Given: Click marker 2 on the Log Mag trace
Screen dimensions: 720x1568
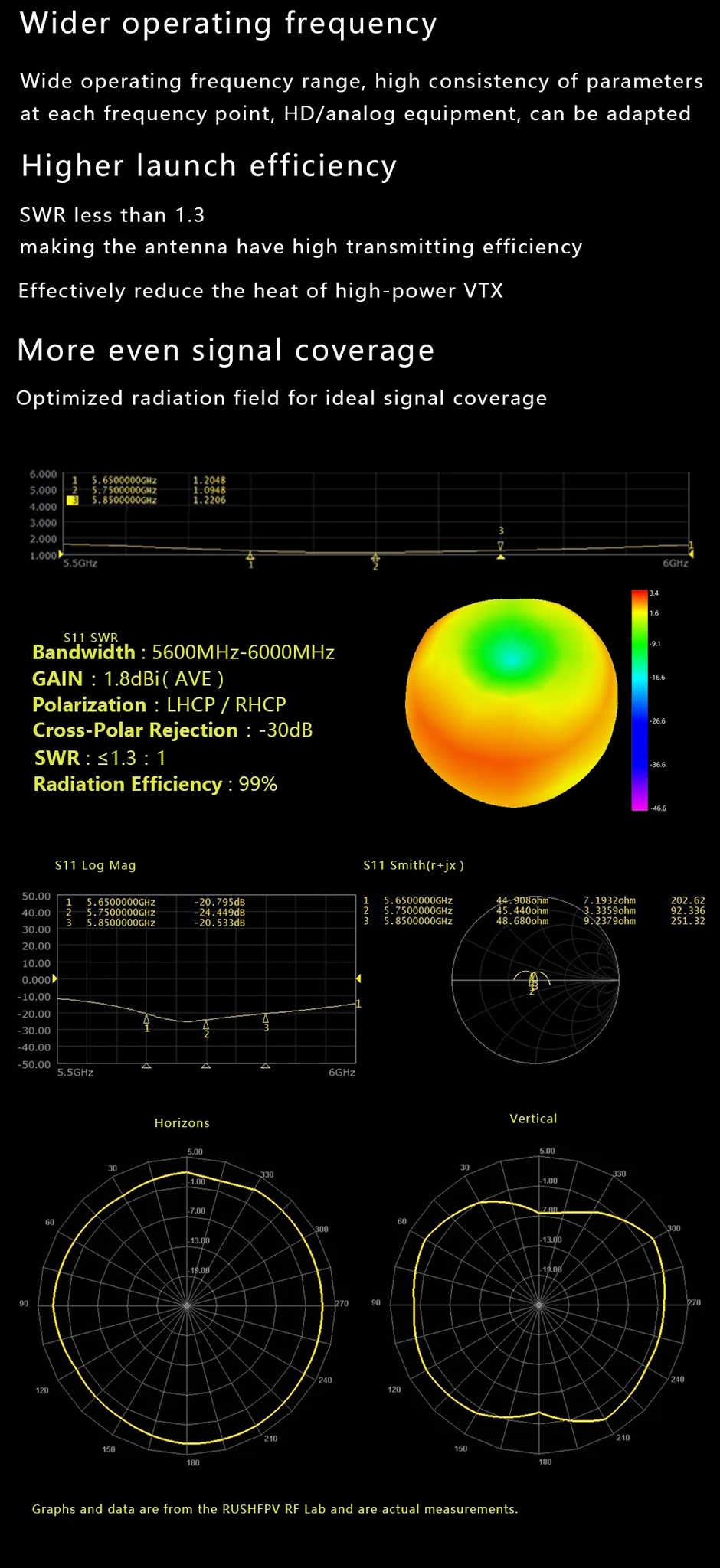Looking at the screenshot, I should click(206, 1029).
